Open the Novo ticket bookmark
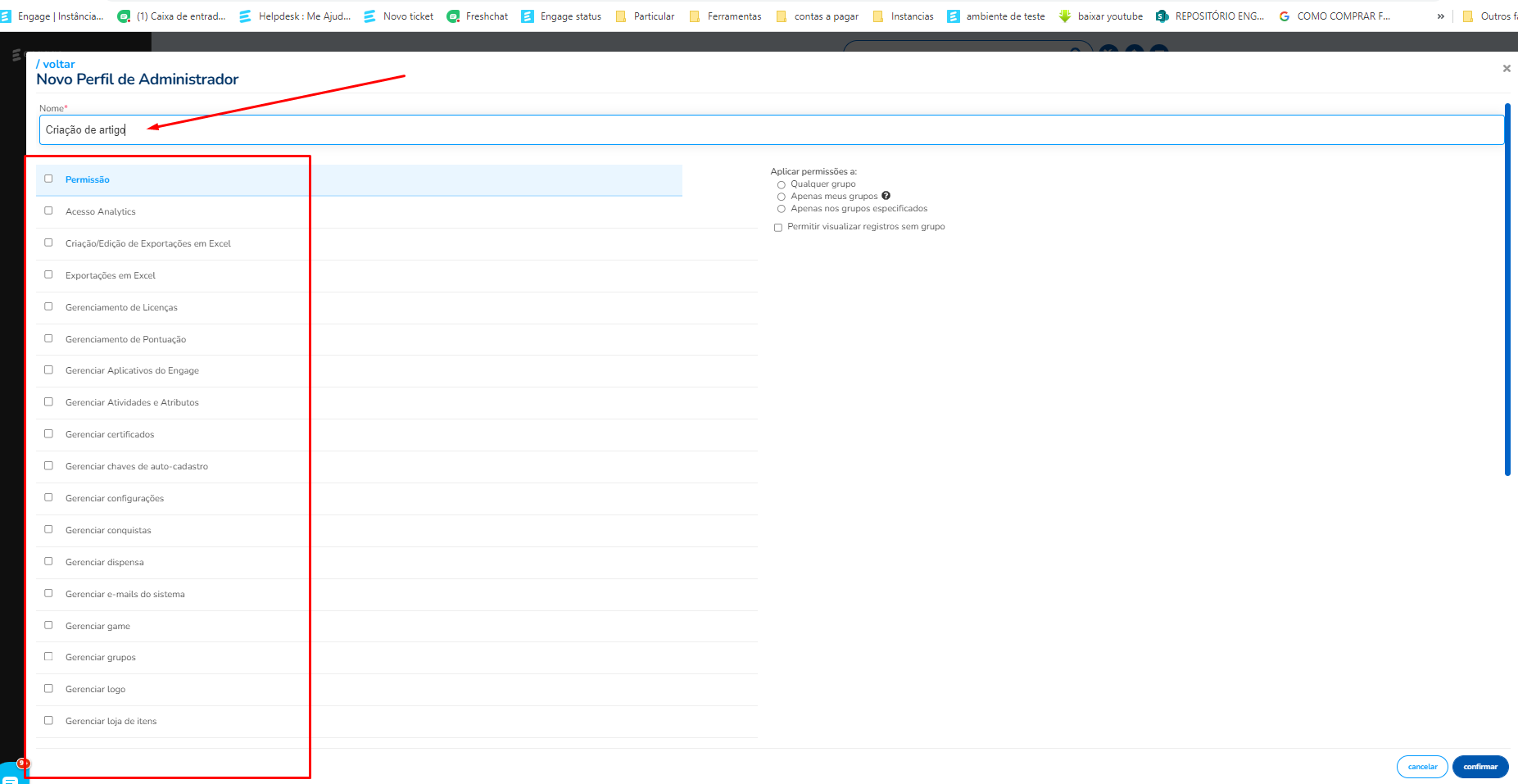This screenshot has width=1518, height=784. 399,16
